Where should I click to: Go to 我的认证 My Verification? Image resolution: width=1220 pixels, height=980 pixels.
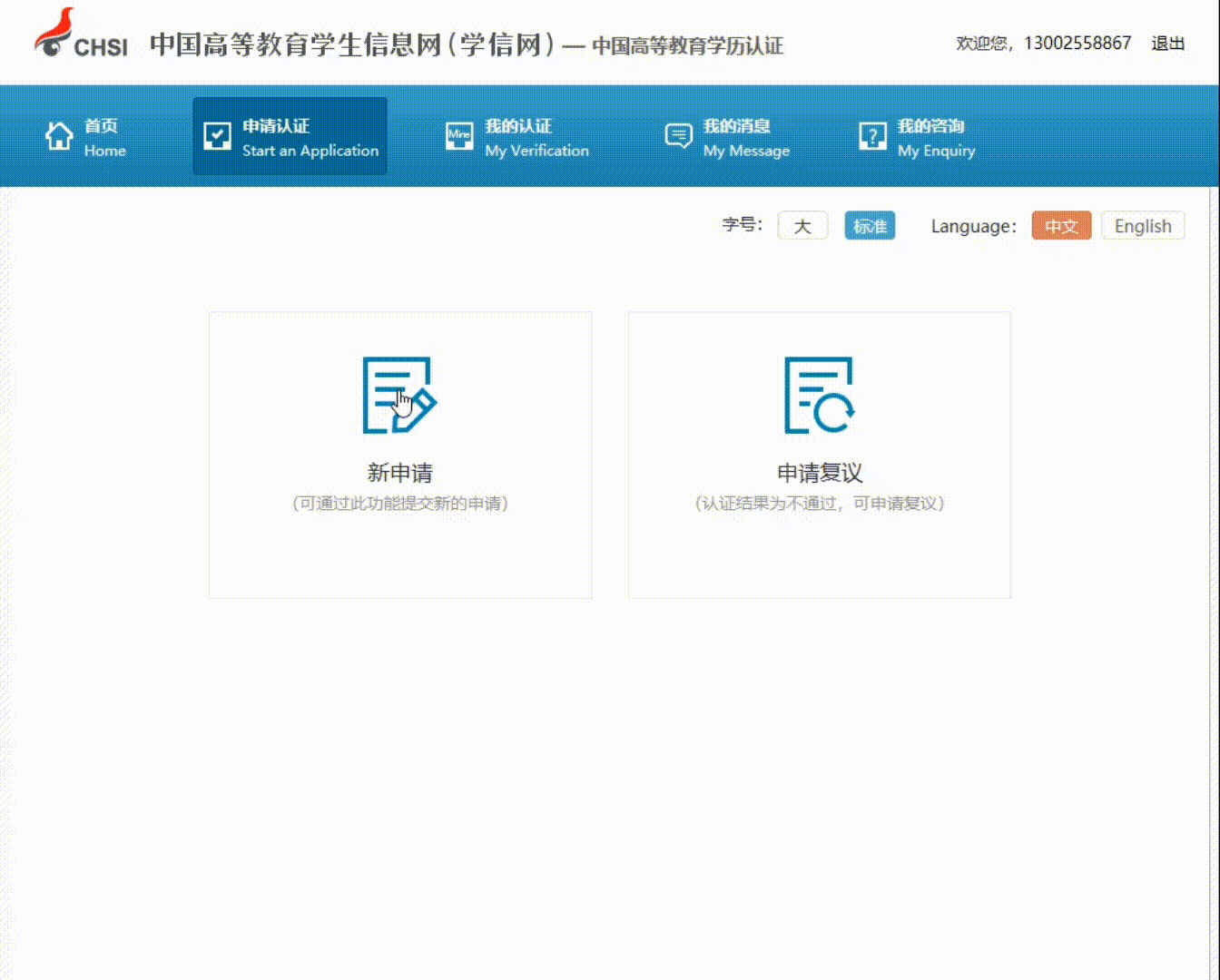[517, 137]
